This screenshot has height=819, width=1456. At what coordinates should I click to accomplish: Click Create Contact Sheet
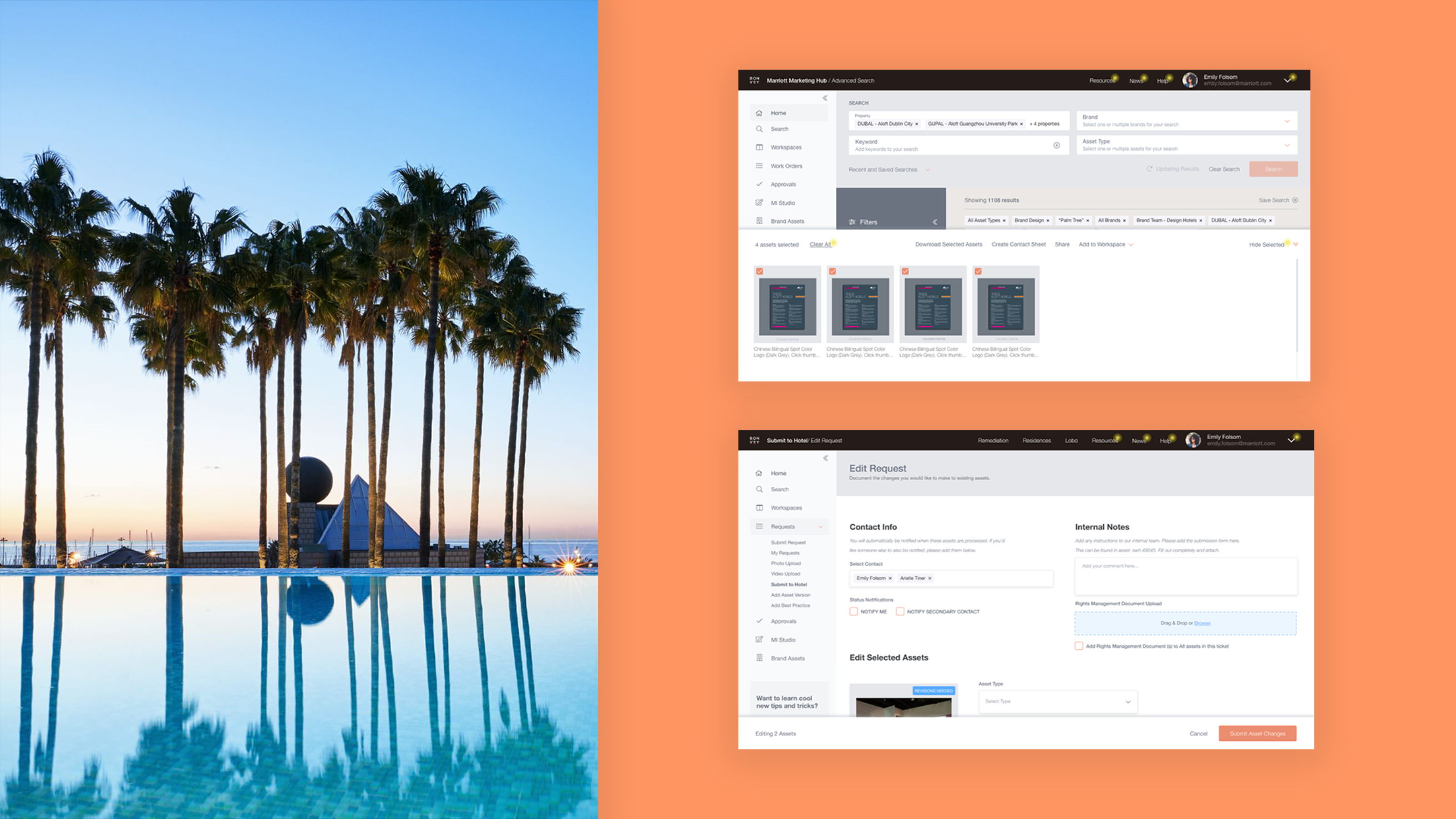(x=1018, y=245)
